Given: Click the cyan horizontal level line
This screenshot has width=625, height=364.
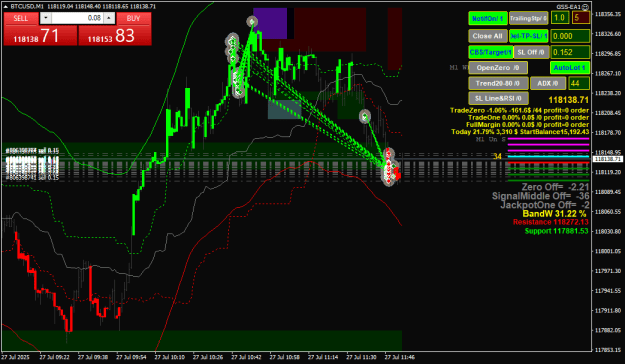Looking at the screenshot, I should pyautogui.click(x=548, y=157).
